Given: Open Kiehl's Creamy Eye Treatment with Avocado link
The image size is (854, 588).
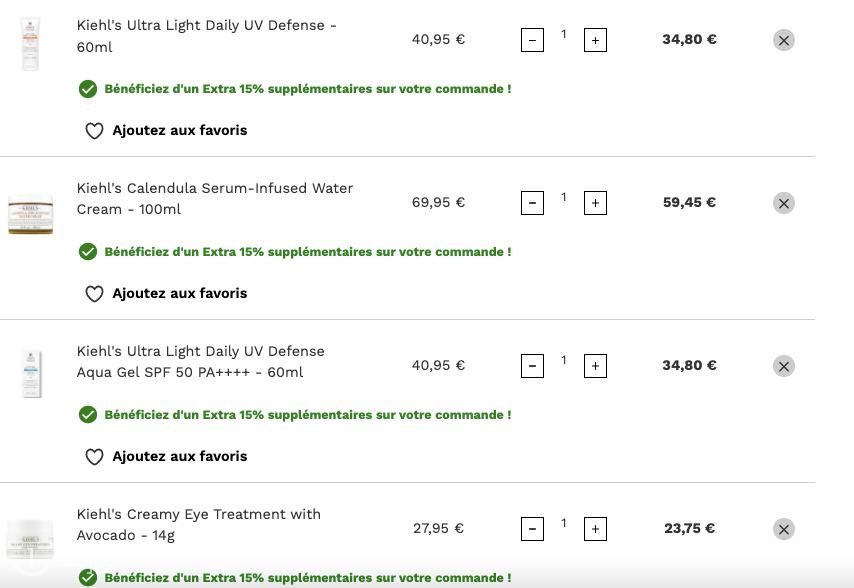Looking at the screenshot, I should coord(198,525).
